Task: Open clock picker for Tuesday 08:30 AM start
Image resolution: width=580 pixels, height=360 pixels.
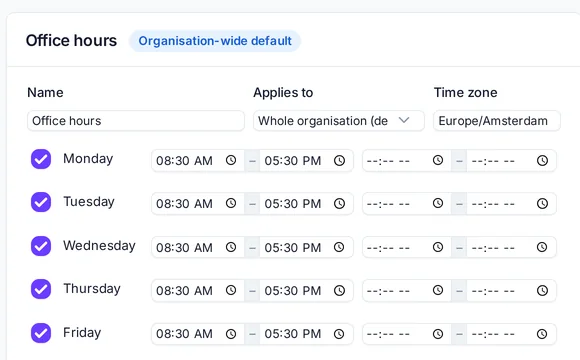Action: point(231,203)
